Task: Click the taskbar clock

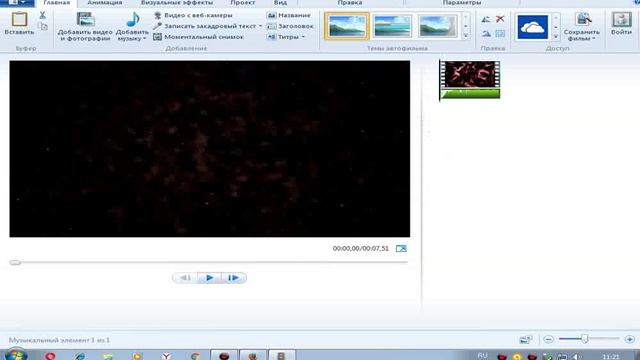Action: 611,357
